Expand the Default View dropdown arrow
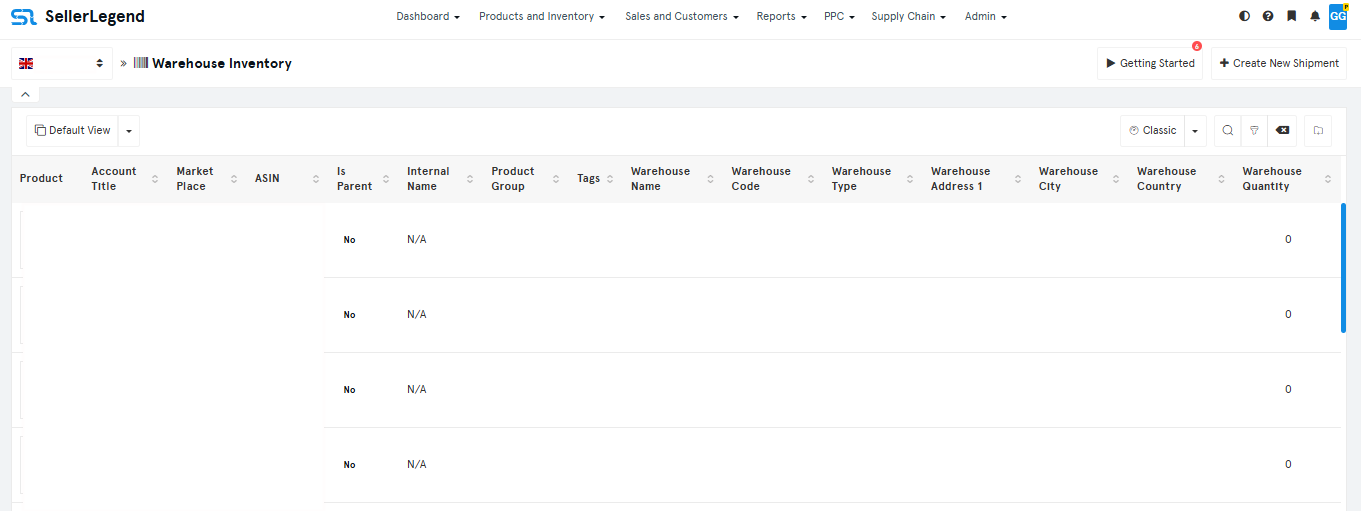This screenshot has height=511, width=1361. coord(129,131)
